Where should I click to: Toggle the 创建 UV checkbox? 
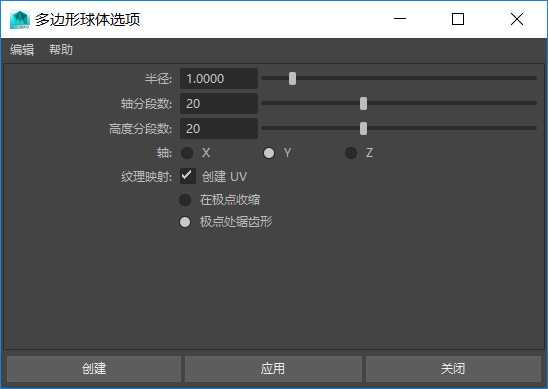click(x=188, y=176)
